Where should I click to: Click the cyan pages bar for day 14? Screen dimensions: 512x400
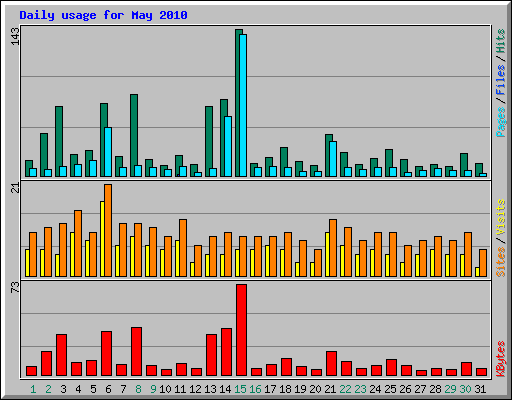(x=228, y=146)
